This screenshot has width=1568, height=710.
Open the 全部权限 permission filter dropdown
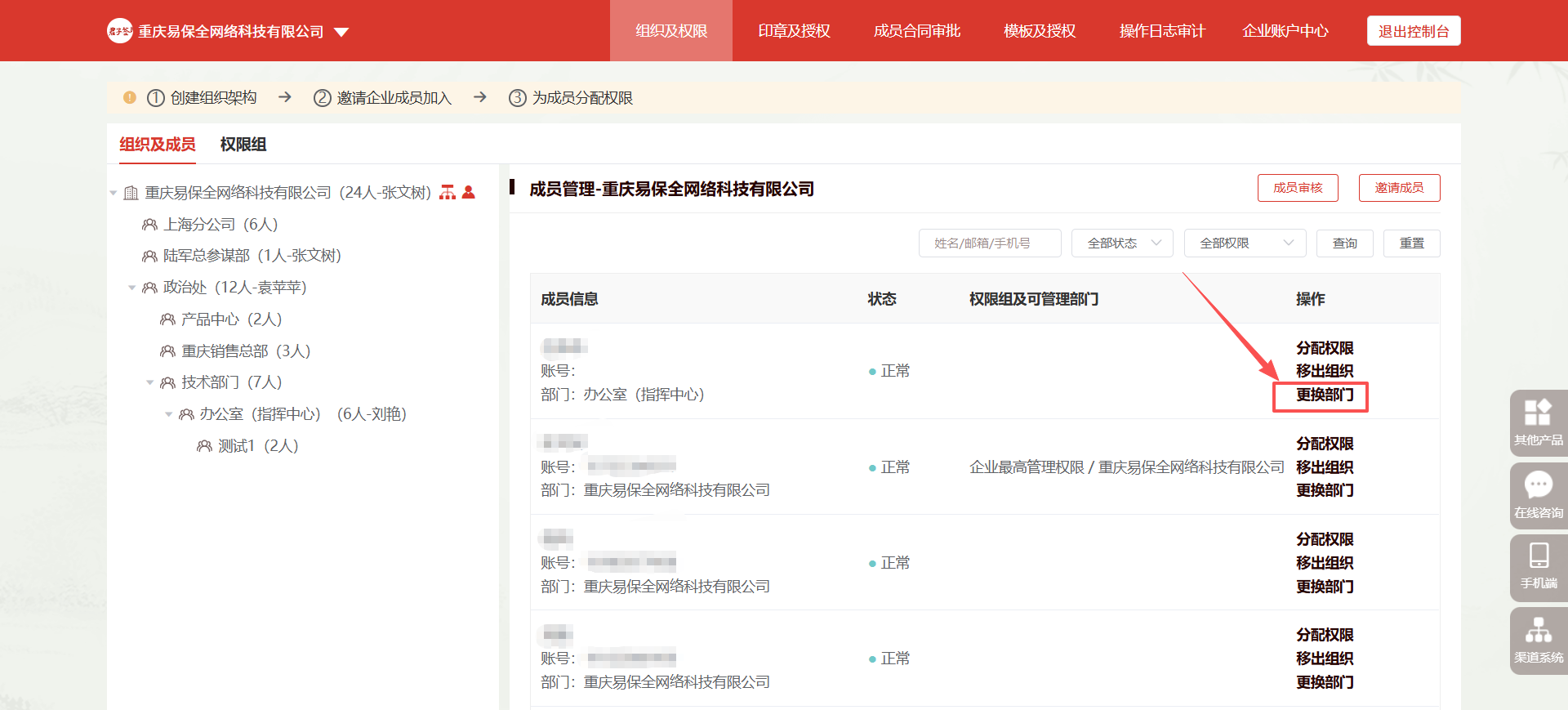coord(1245,243)
